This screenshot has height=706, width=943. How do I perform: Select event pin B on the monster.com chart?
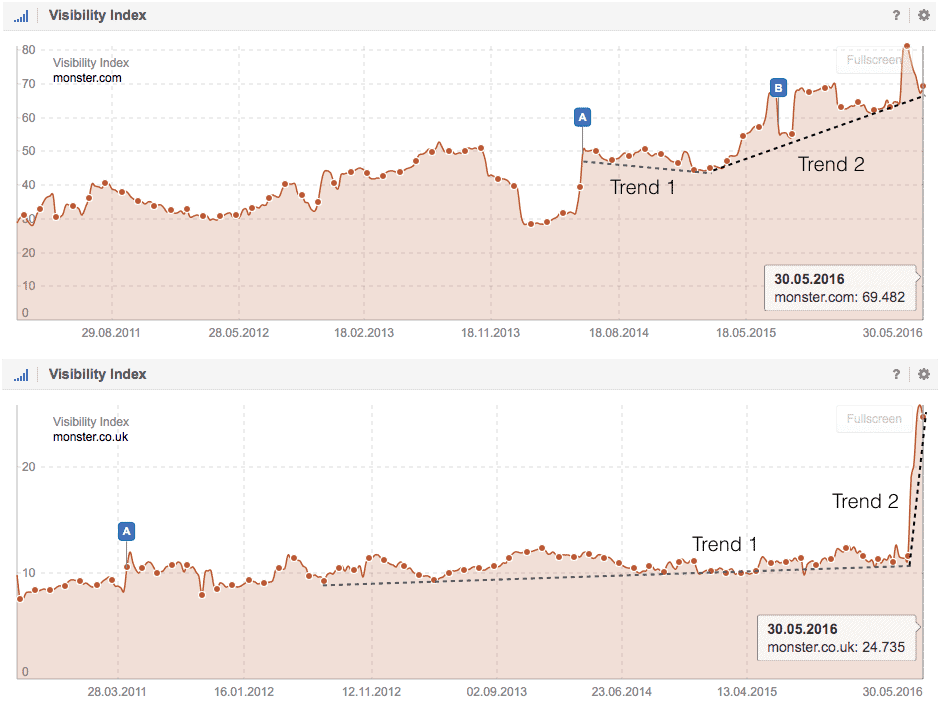[777, 87]
